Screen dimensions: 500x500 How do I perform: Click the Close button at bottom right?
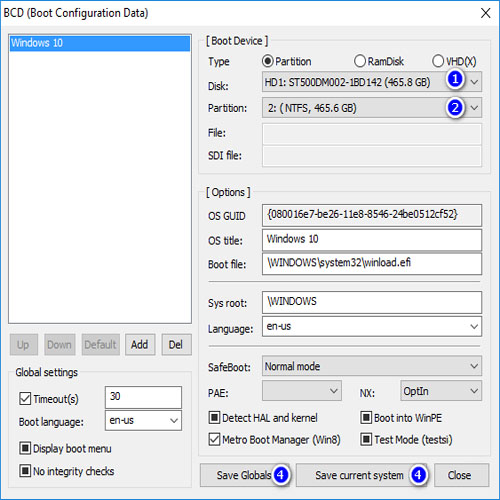pyautogui.click(x=462, y=475)
